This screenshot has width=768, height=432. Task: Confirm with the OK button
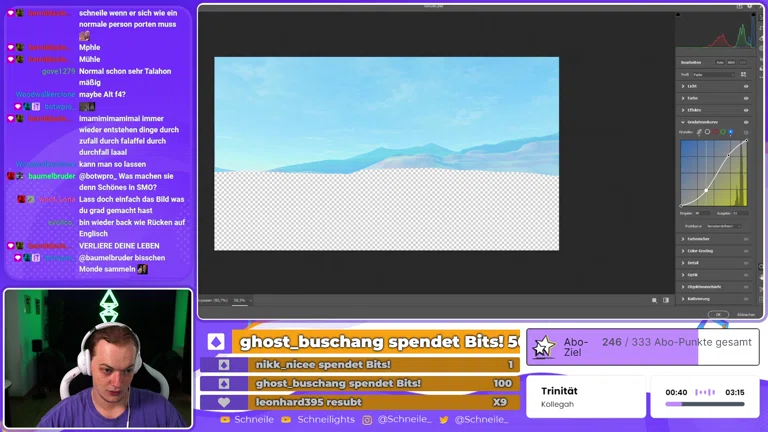[718, 314]
